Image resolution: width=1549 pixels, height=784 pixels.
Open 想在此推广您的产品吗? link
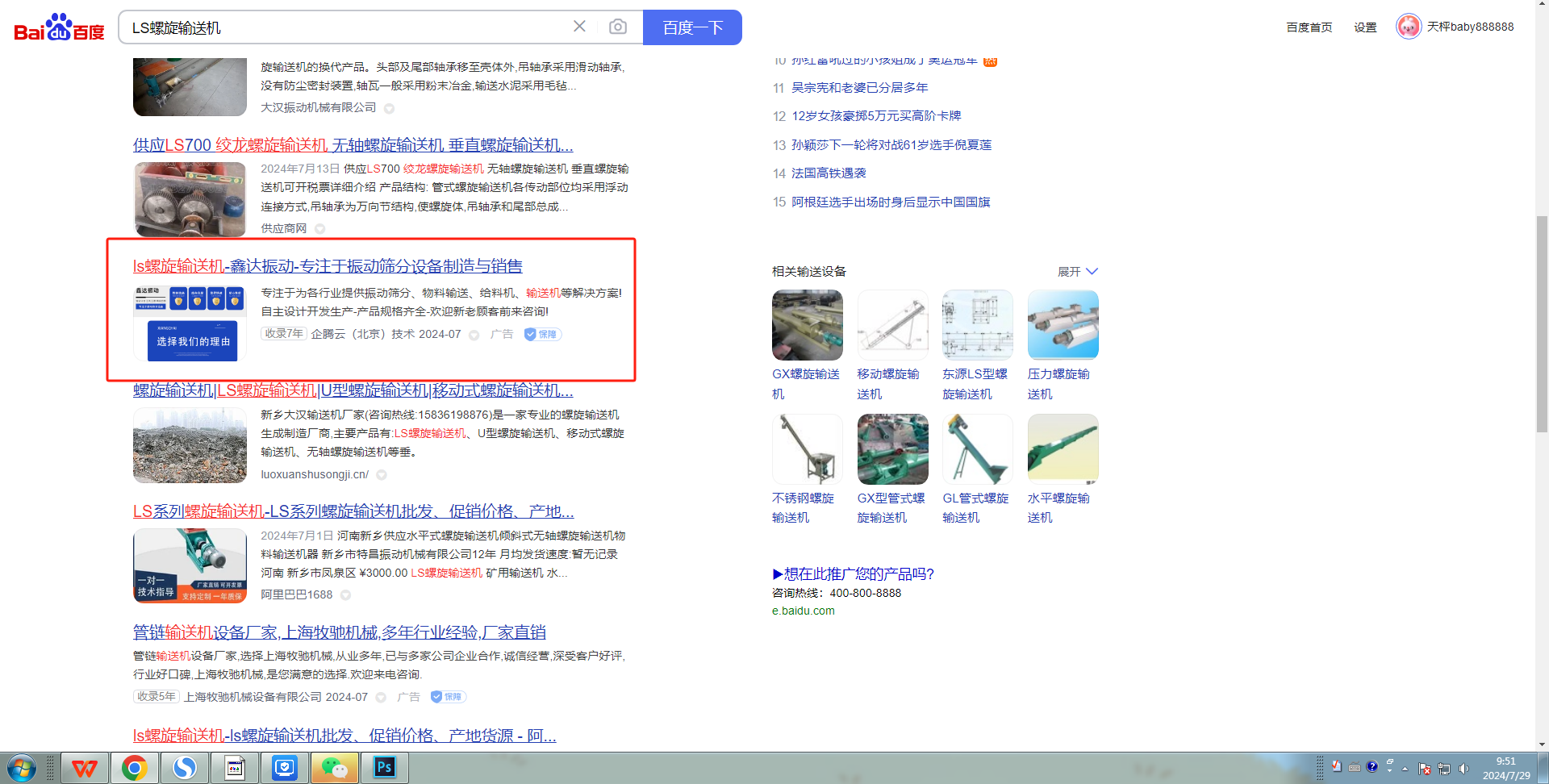853,574
